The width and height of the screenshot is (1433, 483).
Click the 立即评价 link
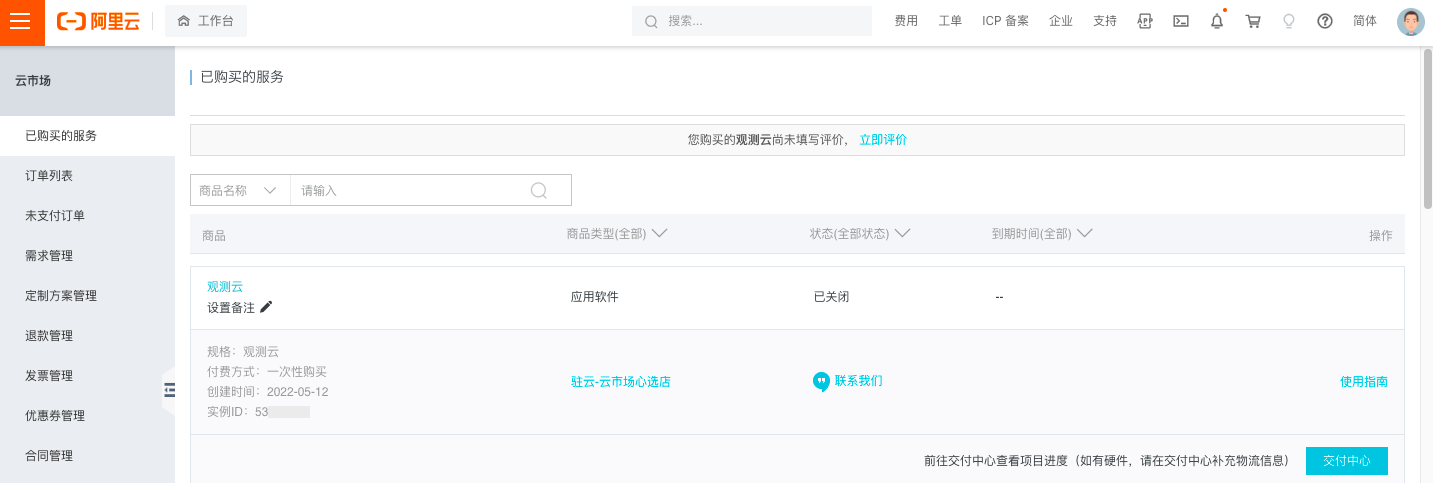click(883, 140)
